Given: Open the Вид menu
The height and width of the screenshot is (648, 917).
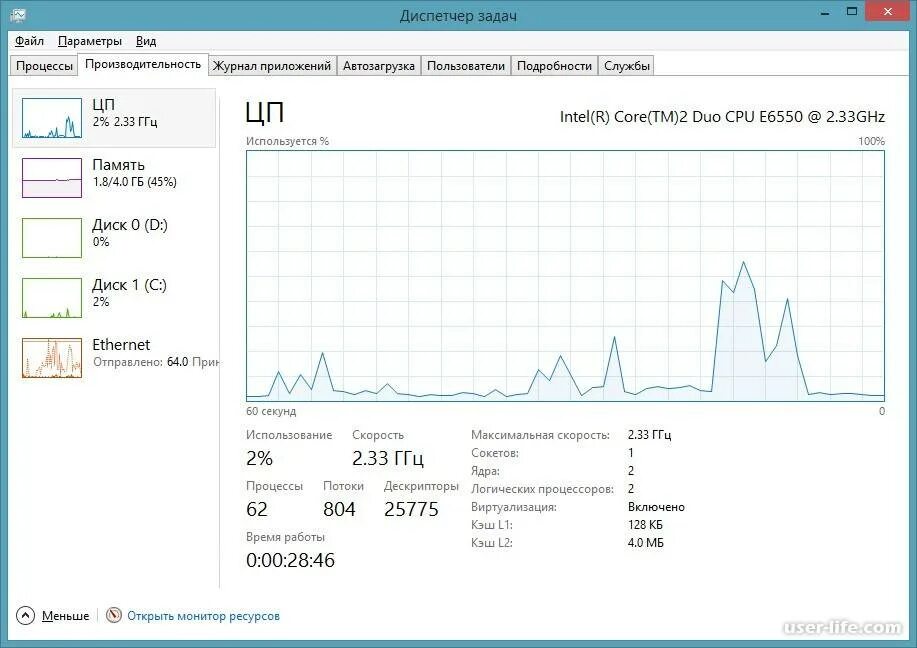Looking at the screenshot, I should coord(145,41).
